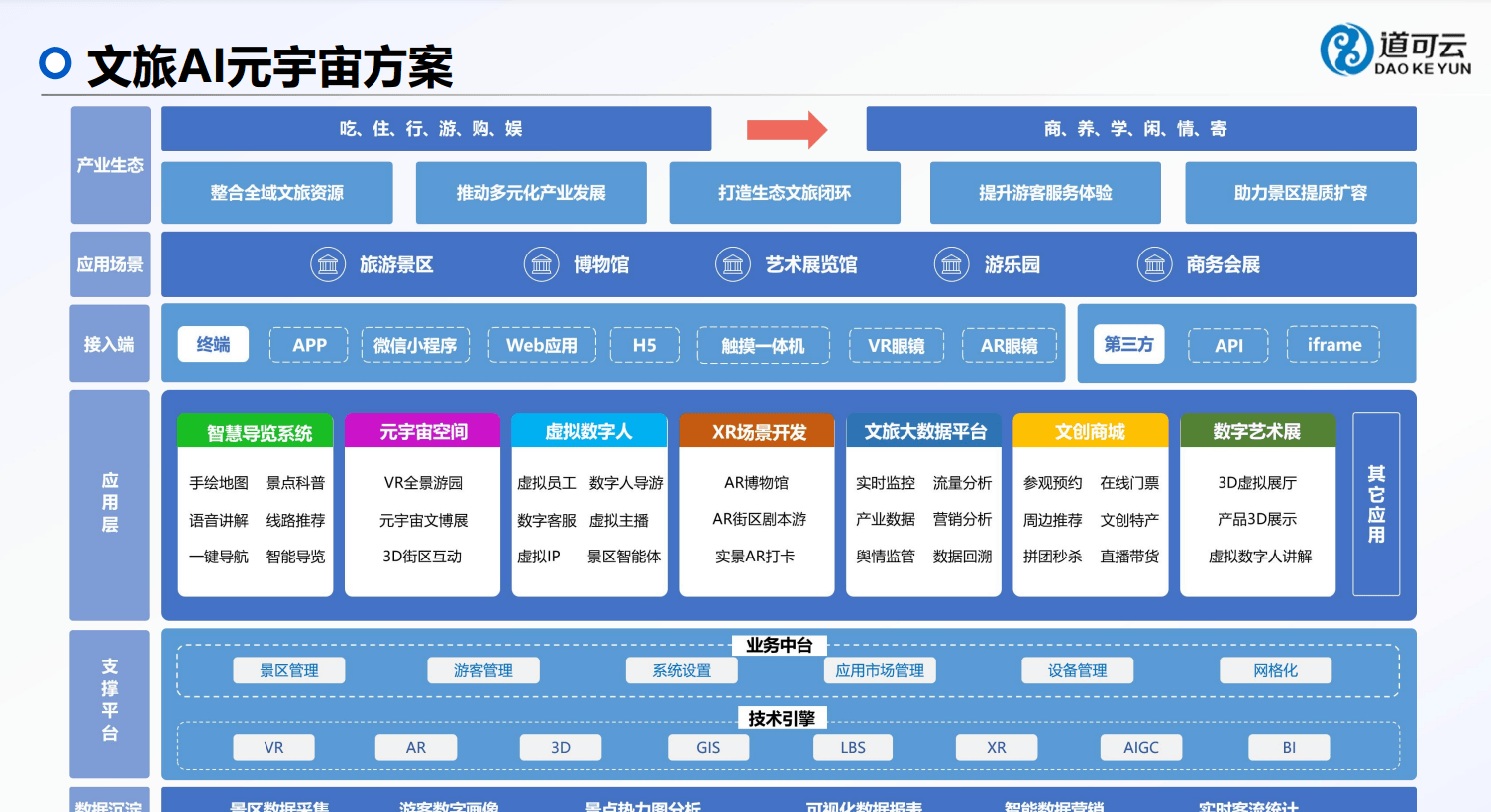The height and width of the screenshot is (812, 1491).
Task: Click the red arrow between header bars
Action: click(787, 129)
